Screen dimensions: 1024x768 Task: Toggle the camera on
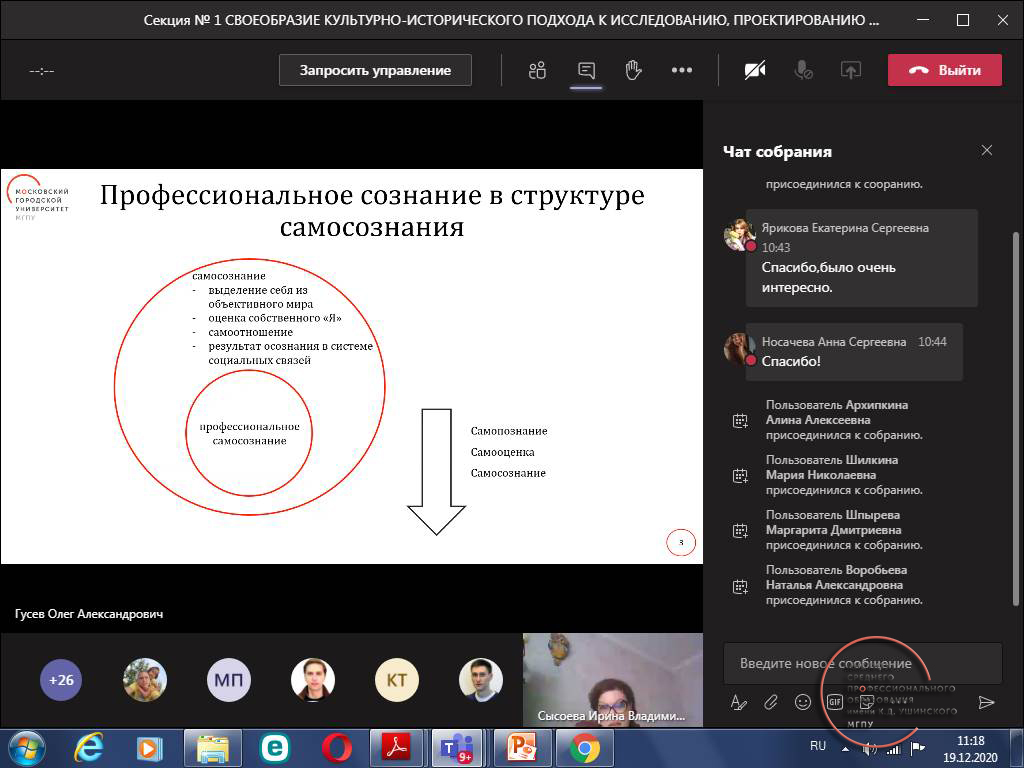pyautogui.click(x=755, y=70)
